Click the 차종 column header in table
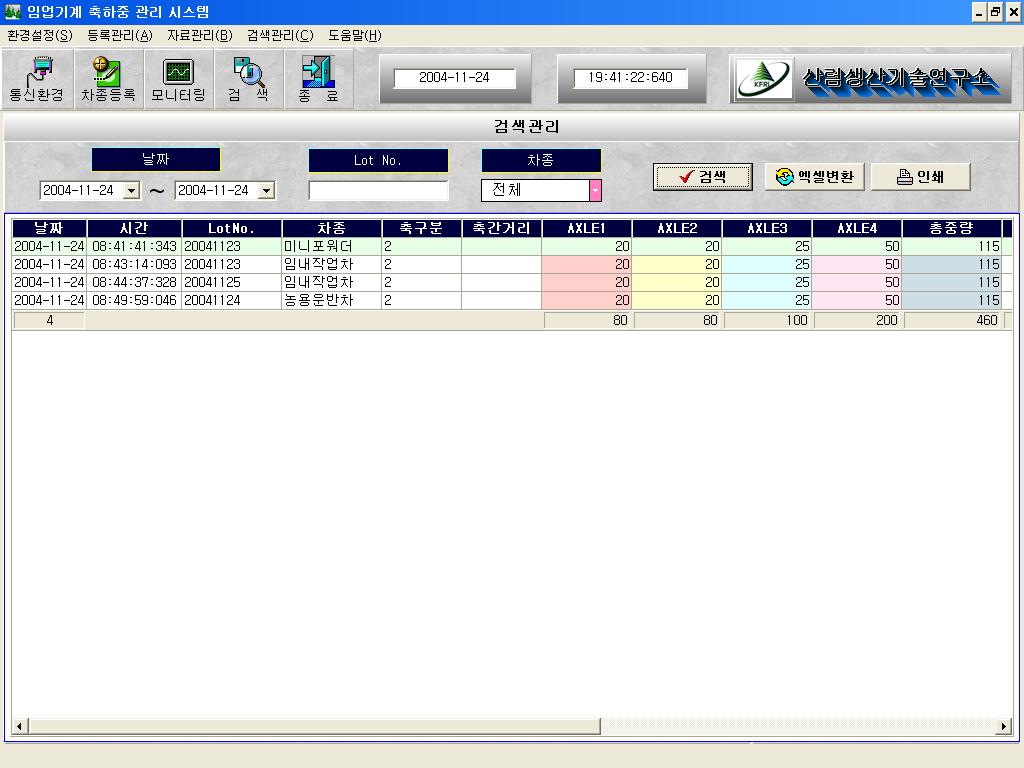The image size is (1024, 768). pos(332,228)
